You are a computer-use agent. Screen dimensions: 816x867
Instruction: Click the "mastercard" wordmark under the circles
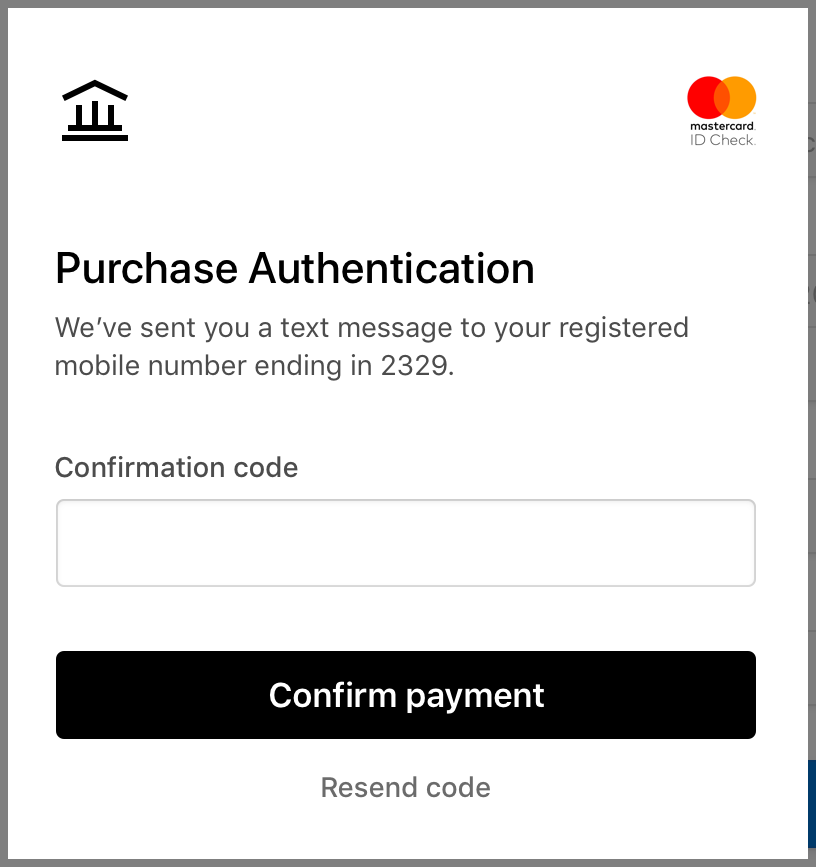tap(721, 126)
